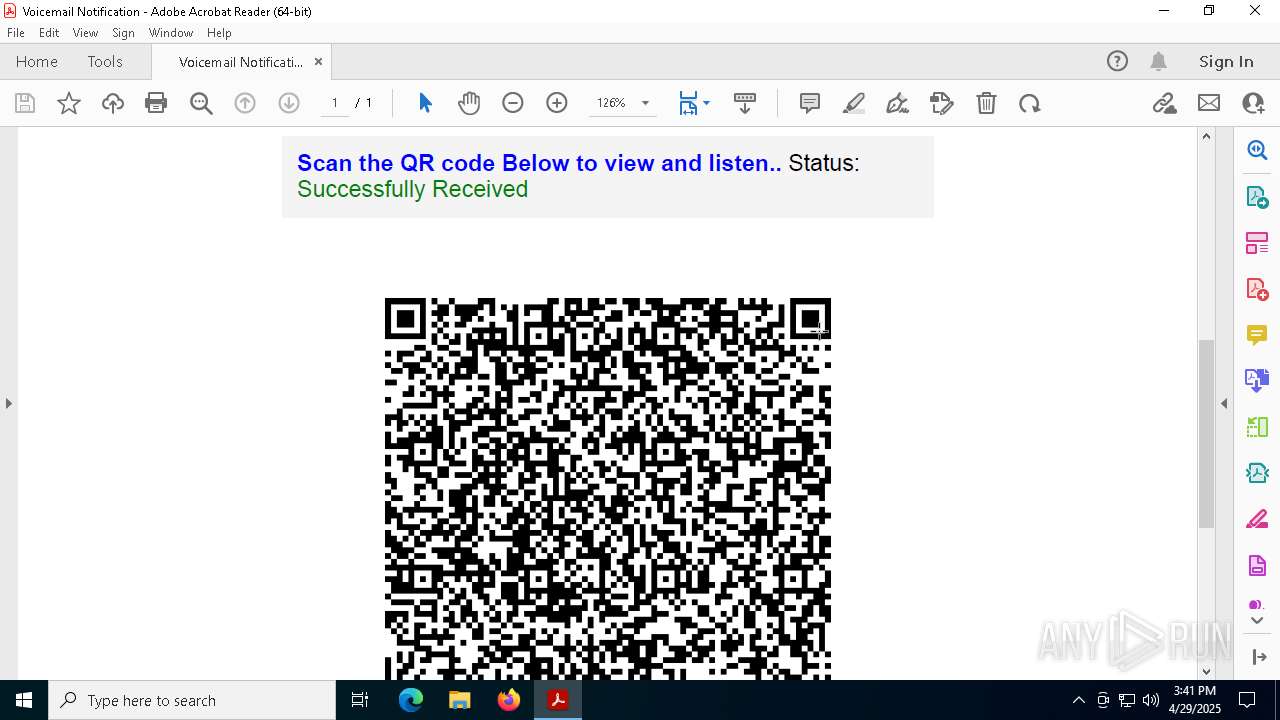
Task: Bookmark the file with the star icon
Action: click(69, 103)
